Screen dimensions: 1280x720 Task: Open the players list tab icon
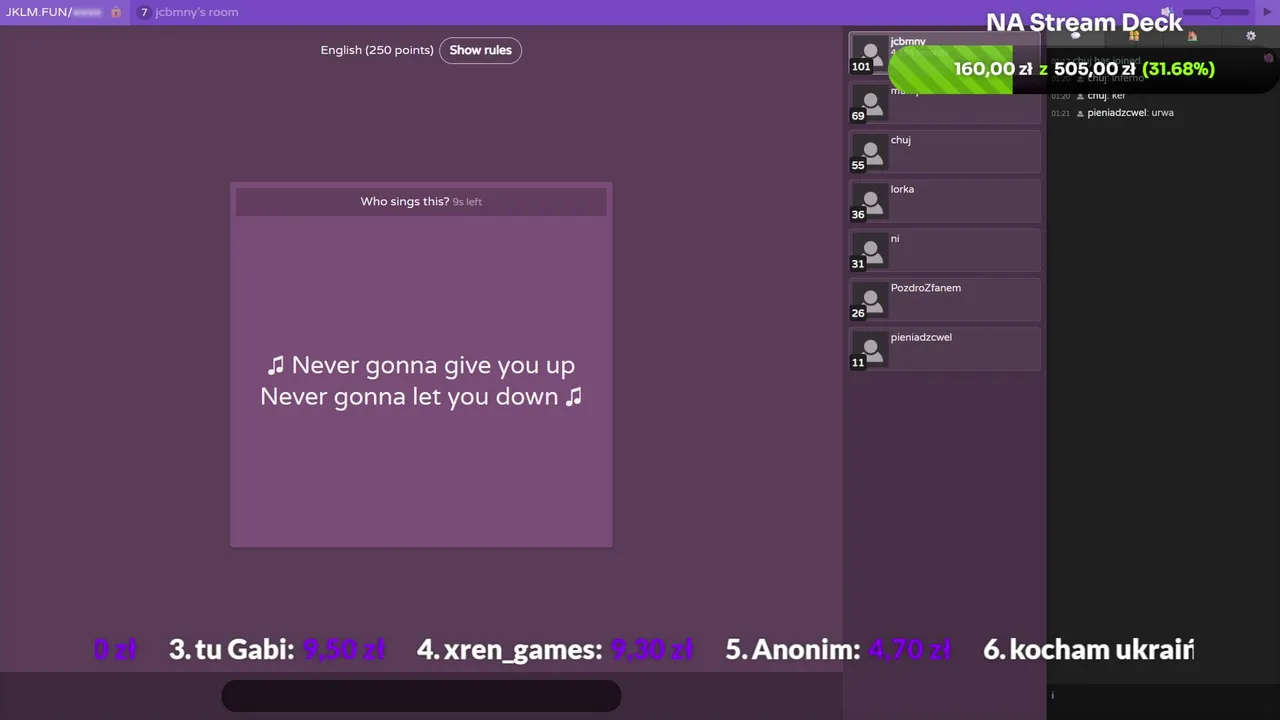[x=1134, y=36]
